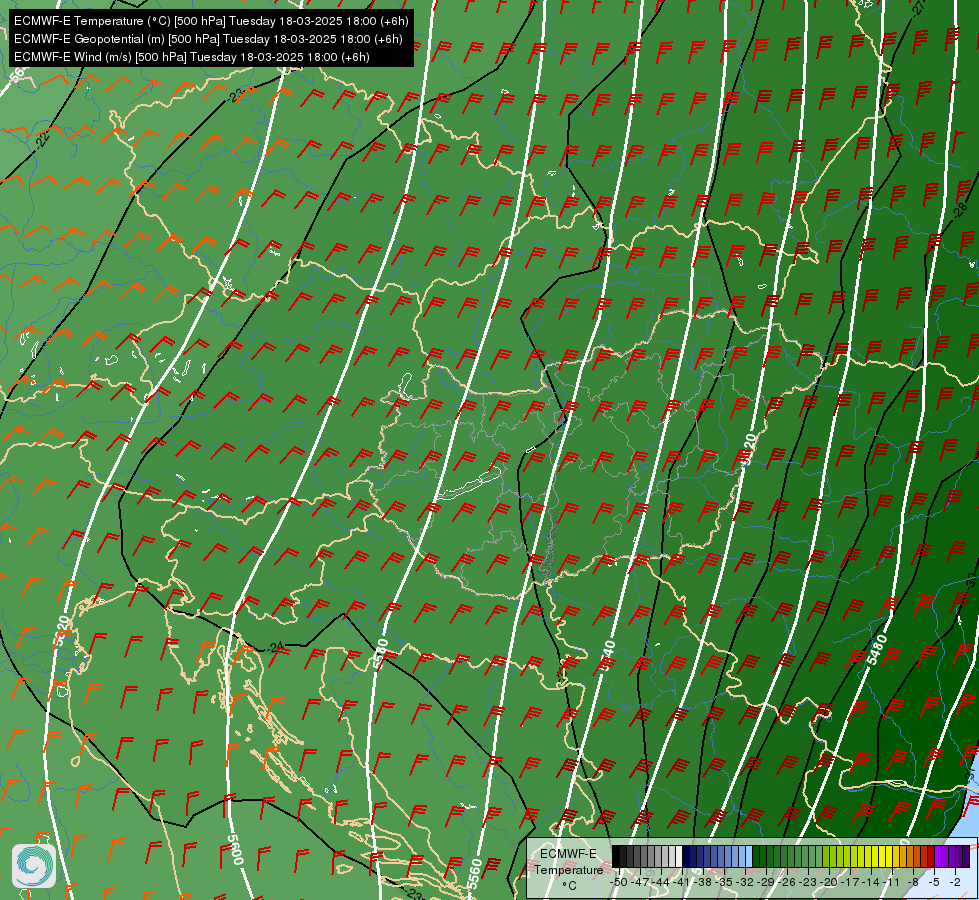Click the black swatch above -50 in the legend

click(x=616, y=856)
